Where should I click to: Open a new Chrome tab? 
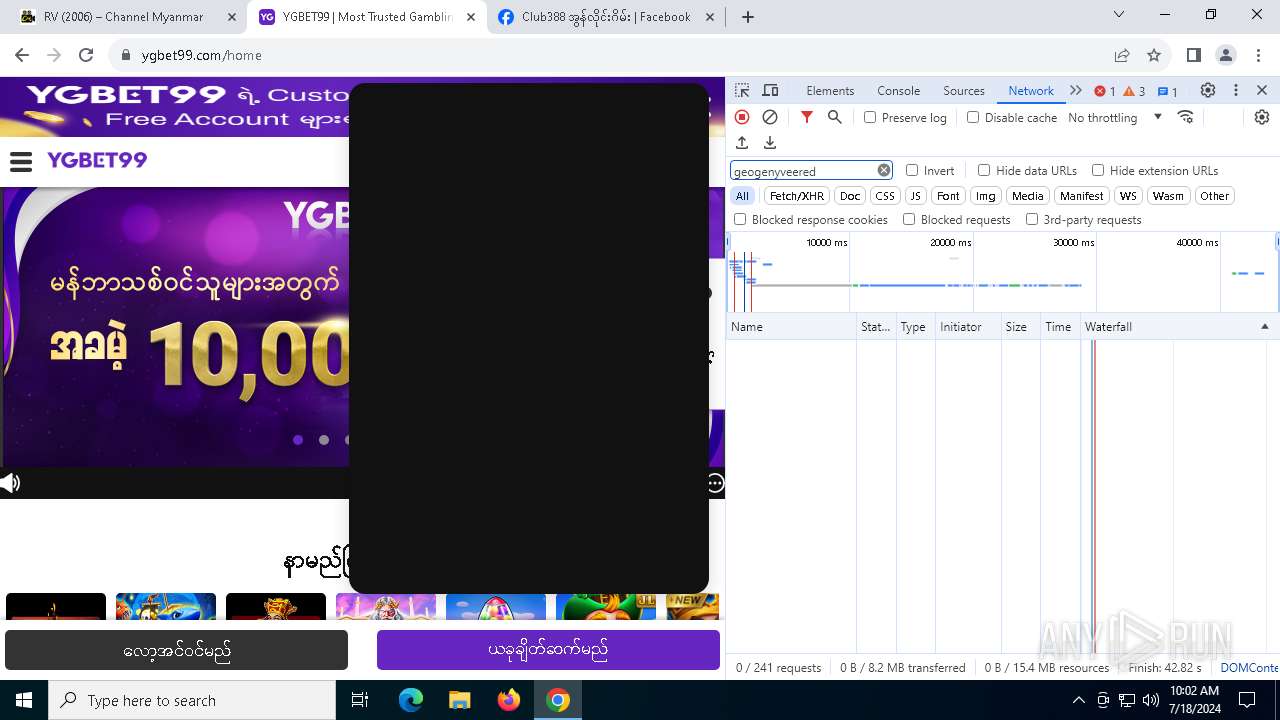(747, 17)
